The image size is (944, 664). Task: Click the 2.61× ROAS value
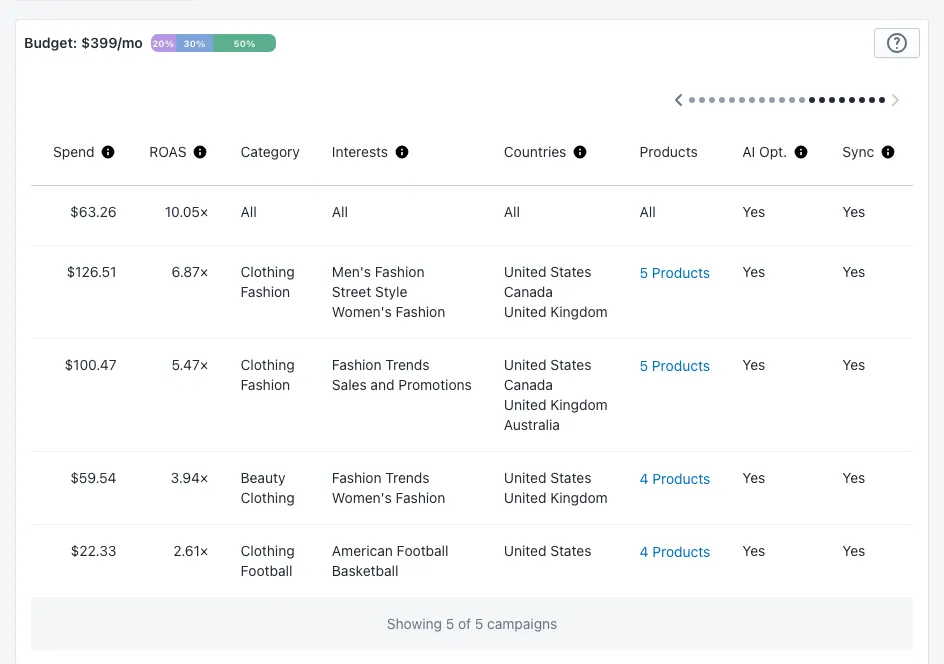[x=191, y=551]
